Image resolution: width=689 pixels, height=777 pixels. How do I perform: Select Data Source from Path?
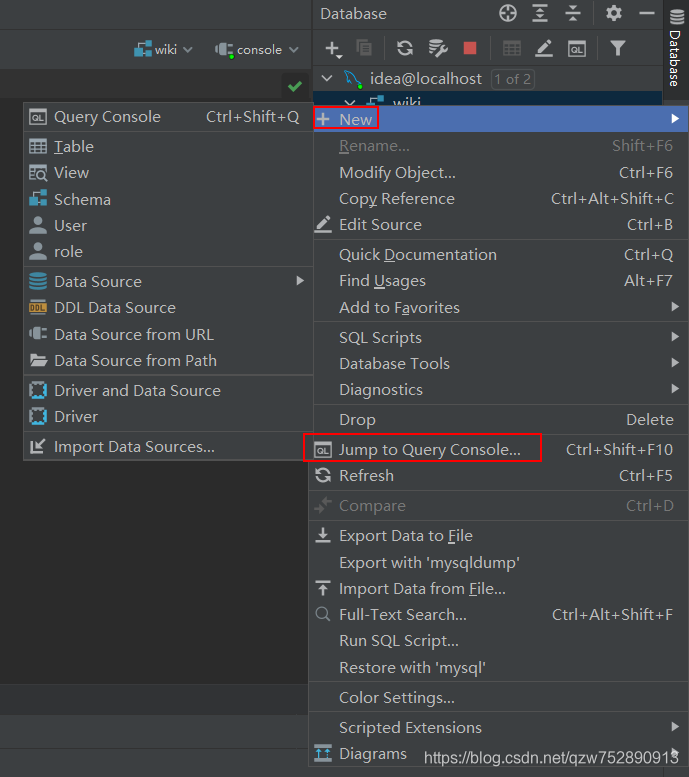pos(169,361)
